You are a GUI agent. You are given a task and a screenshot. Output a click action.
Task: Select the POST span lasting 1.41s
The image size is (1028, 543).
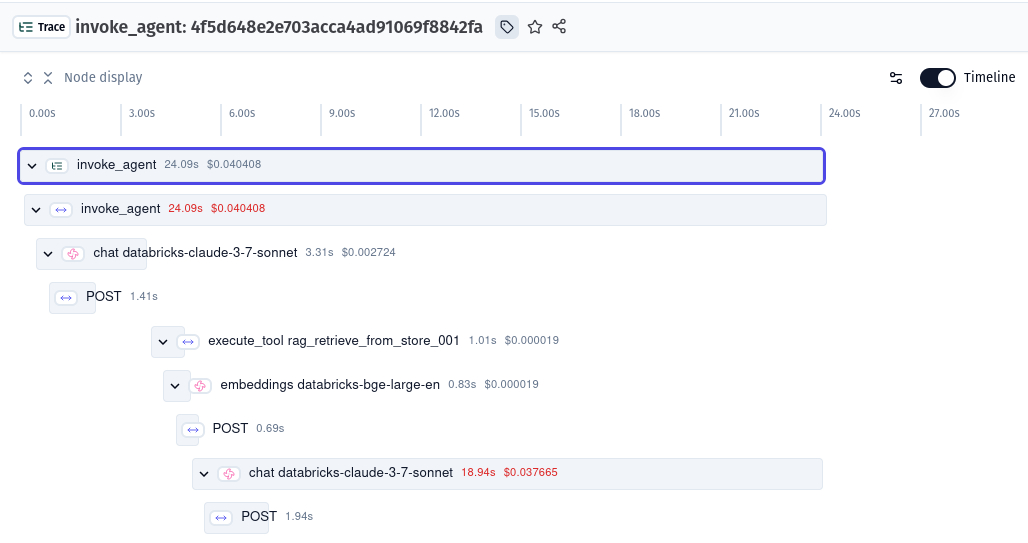pyautogui.click(x=103, y=297)
